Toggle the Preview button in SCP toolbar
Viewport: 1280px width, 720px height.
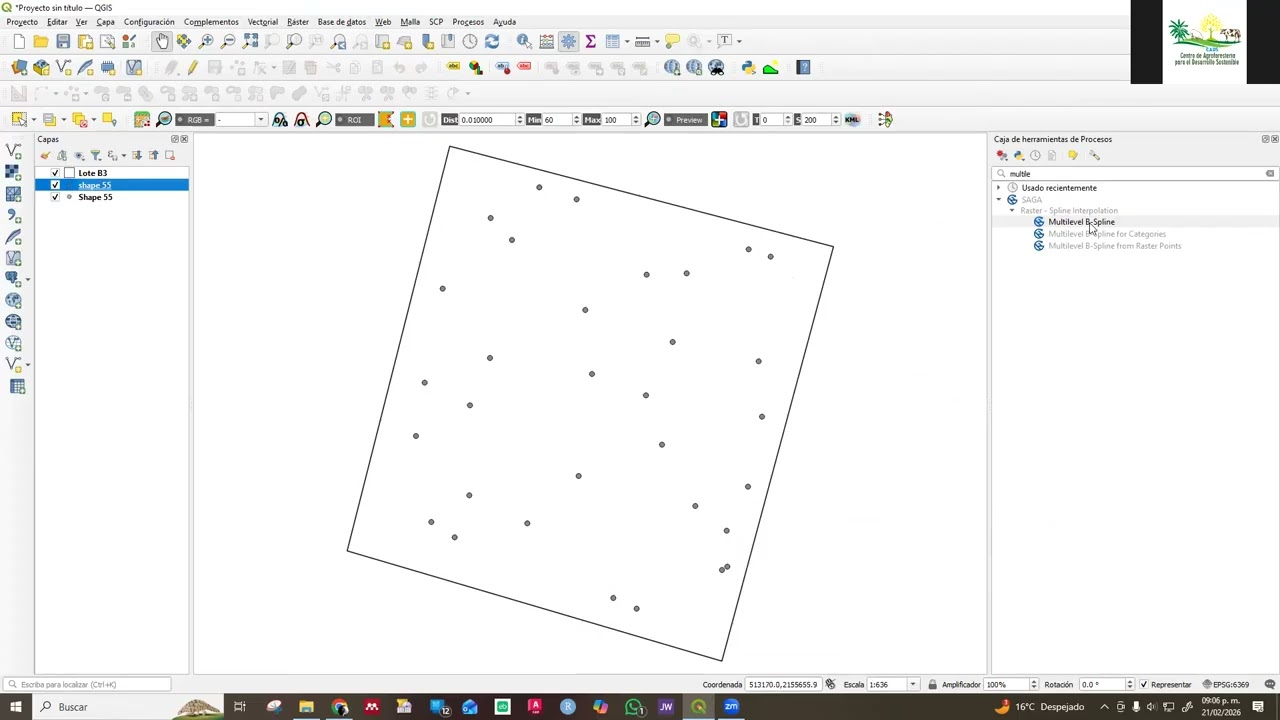pos(684,119)
